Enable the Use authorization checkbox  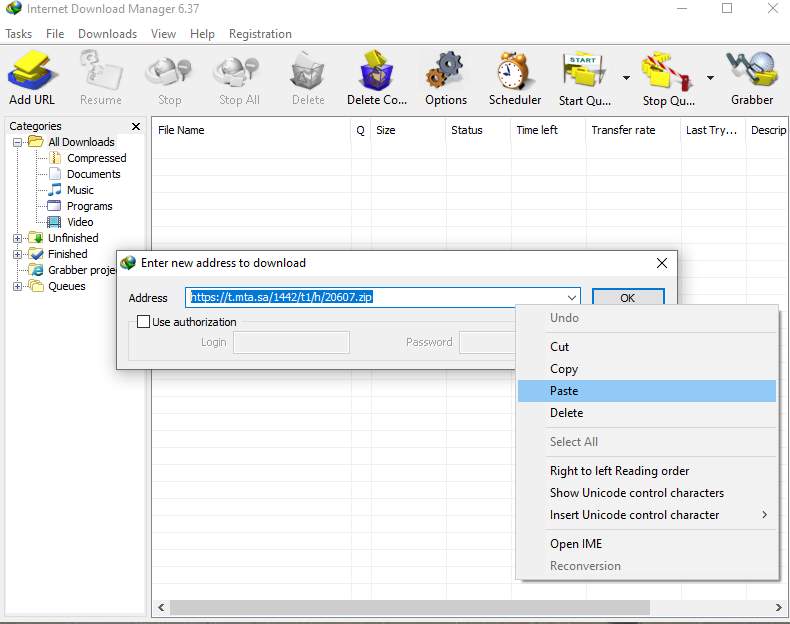[x=144, y=322]
